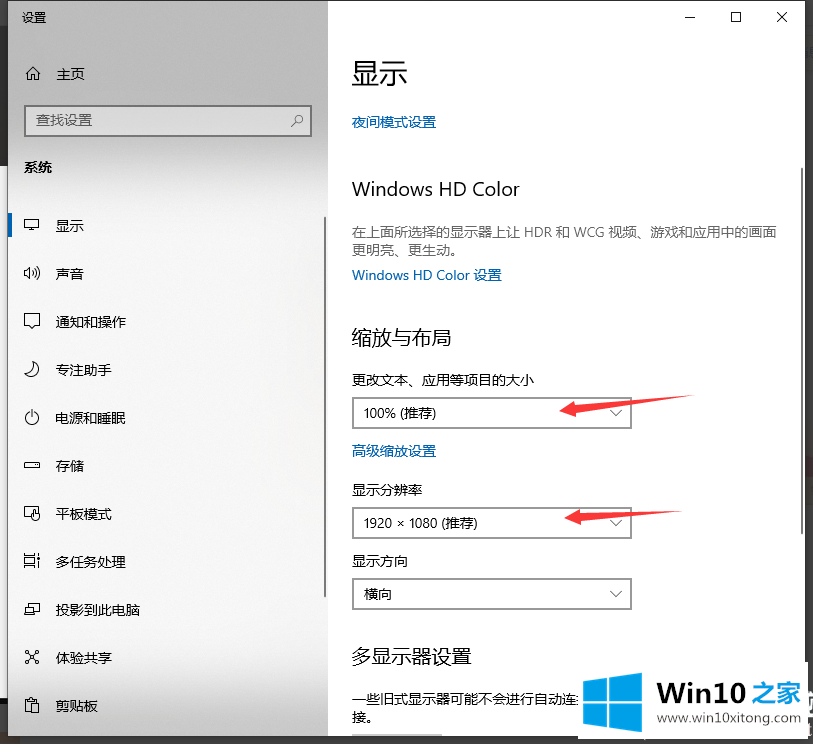Click the 系统 category label

pyautogui.click(x=38, y=167)
